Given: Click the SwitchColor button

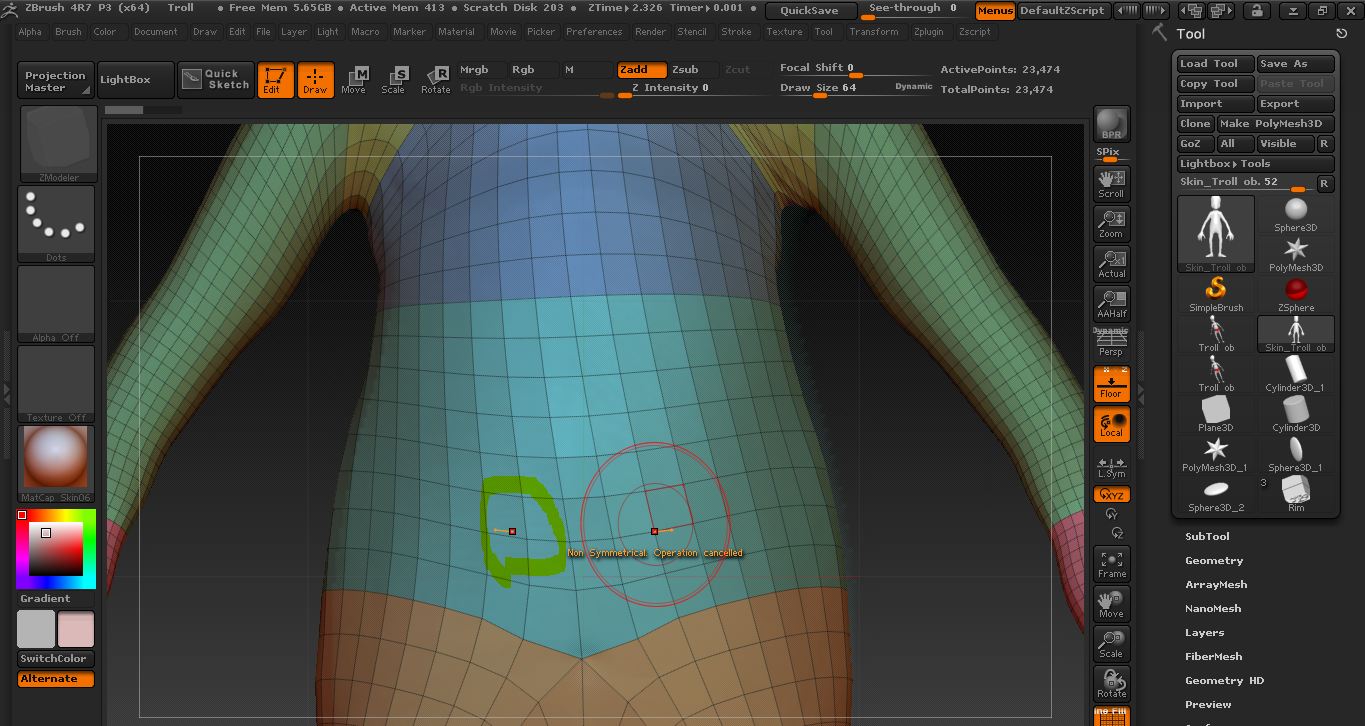Looking at the screenshot, I should point(56,659).
